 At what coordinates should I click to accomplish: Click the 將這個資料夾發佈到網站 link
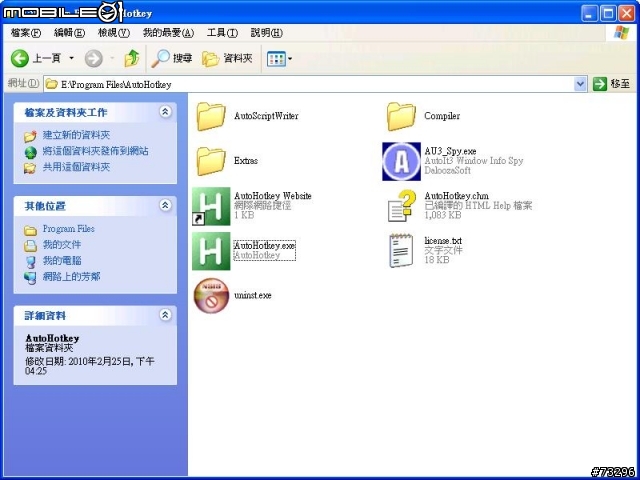click(96, 151)
